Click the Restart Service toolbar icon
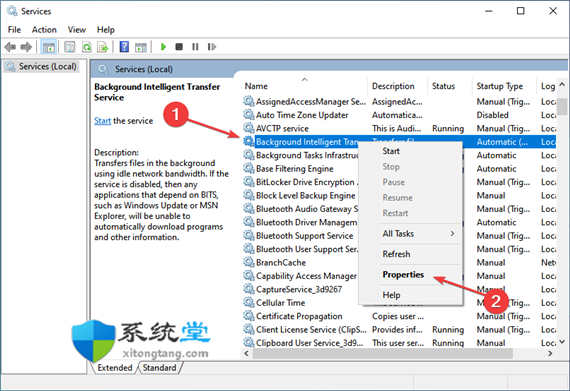This screenshot has height=391, width=570. coord(212,47)
